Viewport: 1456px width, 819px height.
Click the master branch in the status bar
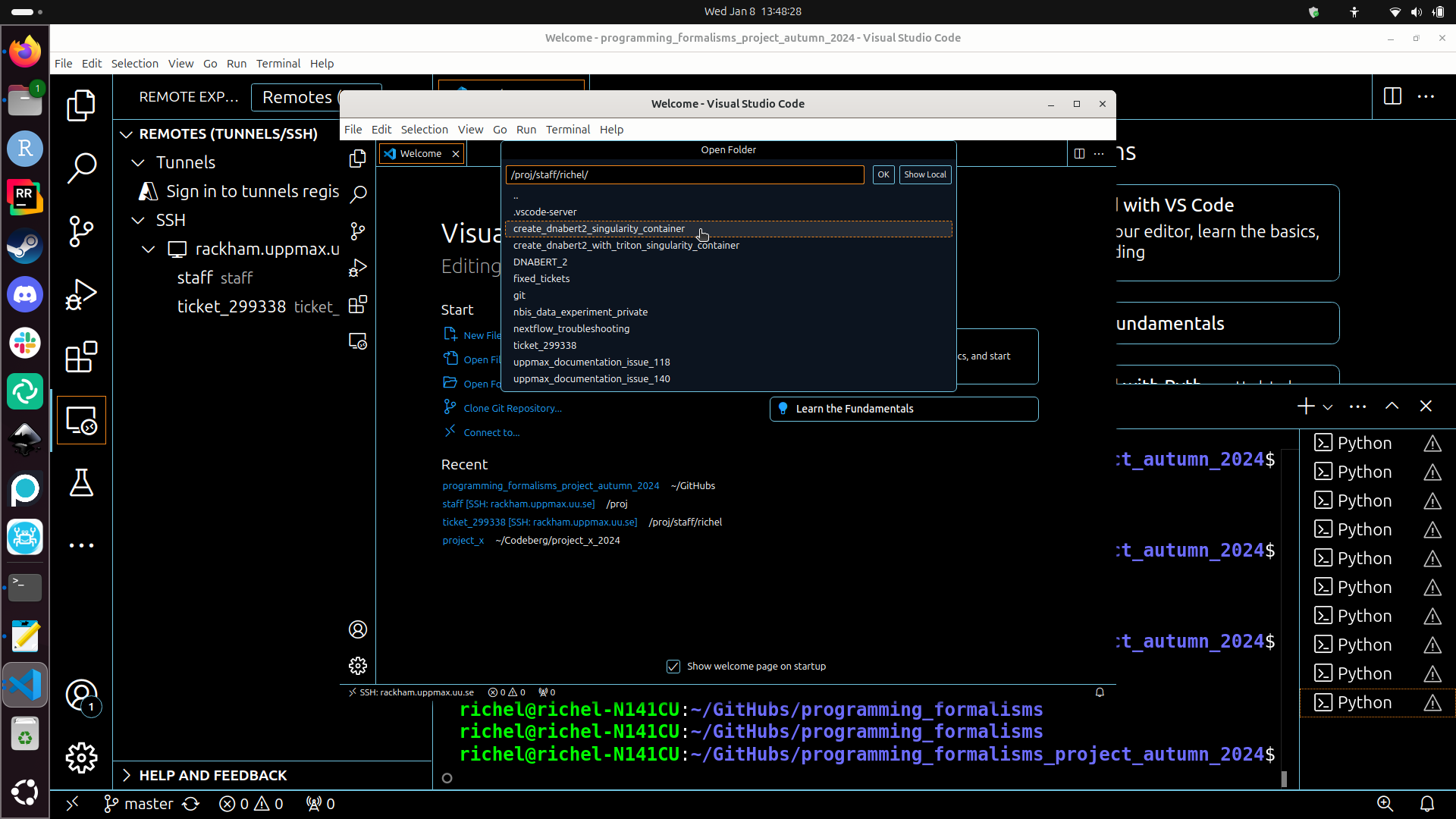(x=139, y=804)
